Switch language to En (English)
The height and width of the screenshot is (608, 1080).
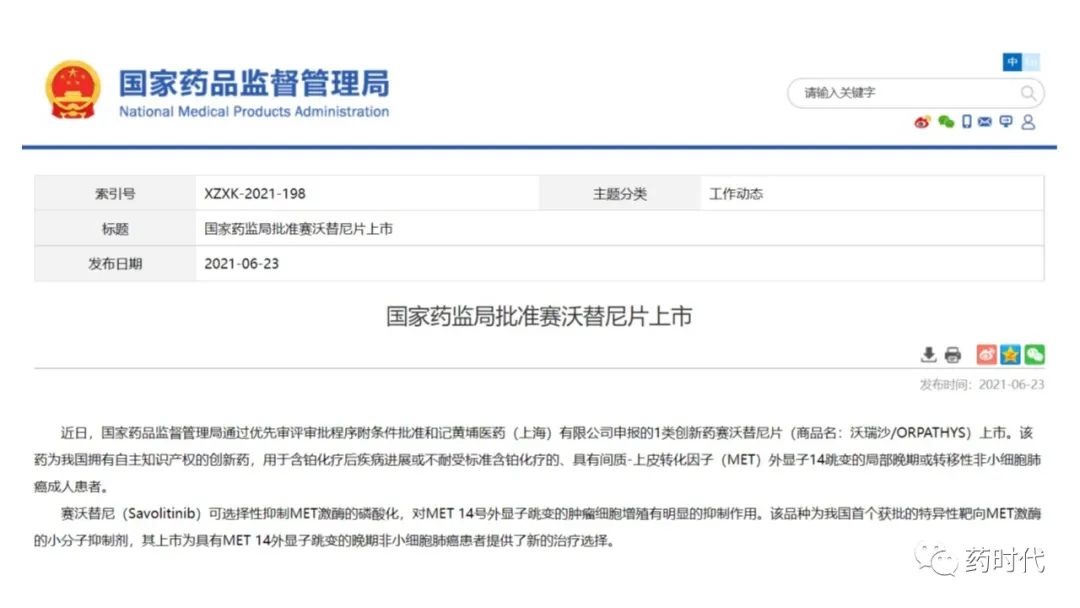pyautogui.click(x=1031, y=62)
